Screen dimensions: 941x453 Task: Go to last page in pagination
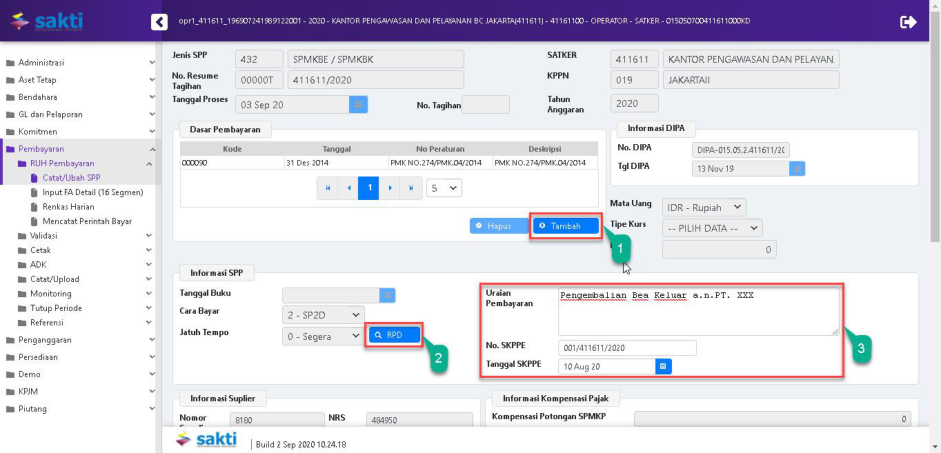412,187
